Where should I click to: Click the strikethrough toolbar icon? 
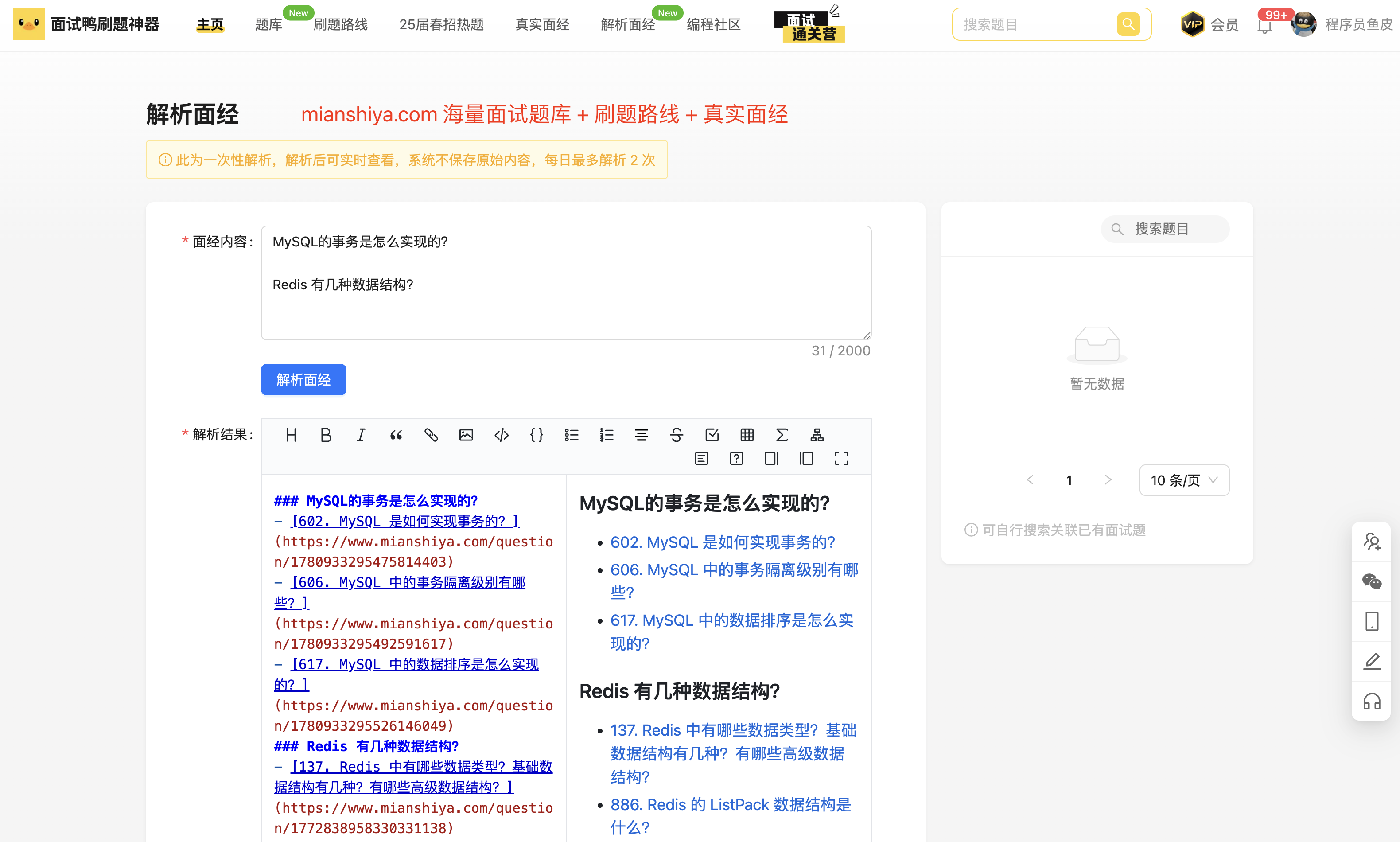coord(676,435)
